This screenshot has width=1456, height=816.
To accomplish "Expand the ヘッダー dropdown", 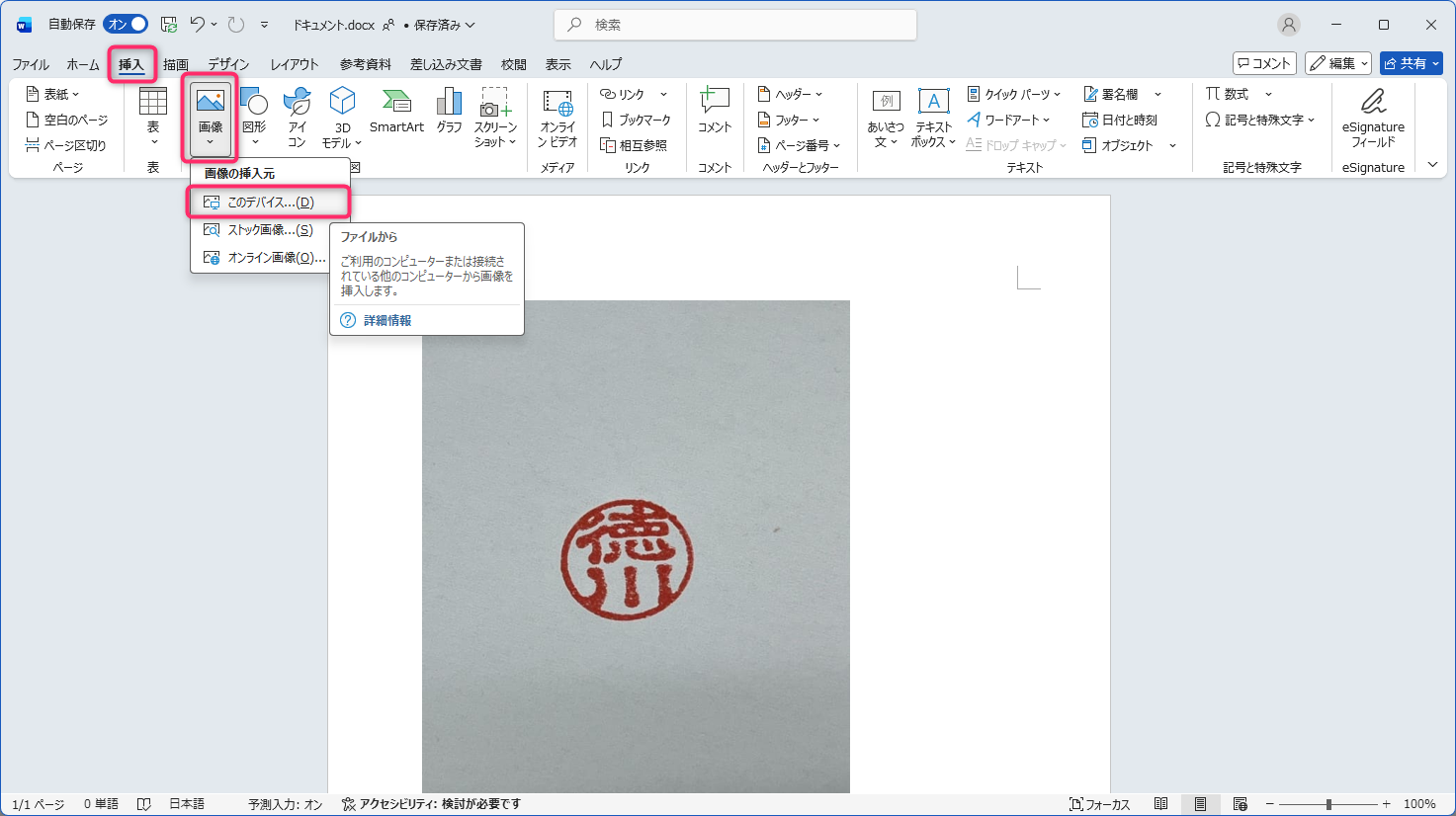I will point(791,94).
